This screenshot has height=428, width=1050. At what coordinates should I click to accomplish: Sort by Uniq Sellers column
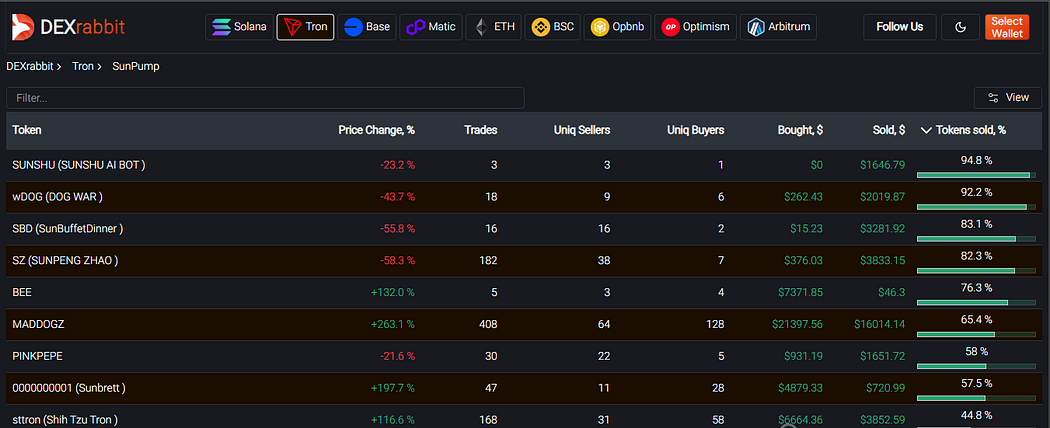tap(582, 130)
